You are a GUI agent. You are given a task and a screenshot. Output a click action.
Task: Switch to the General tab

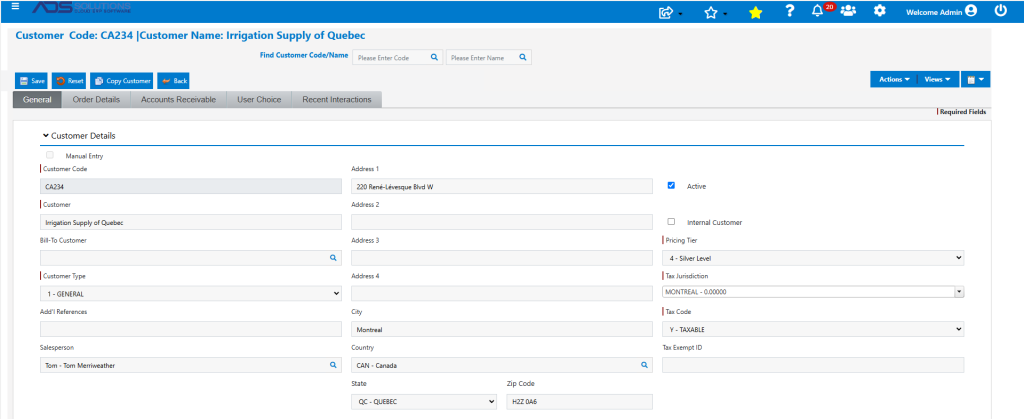point(37,100)
